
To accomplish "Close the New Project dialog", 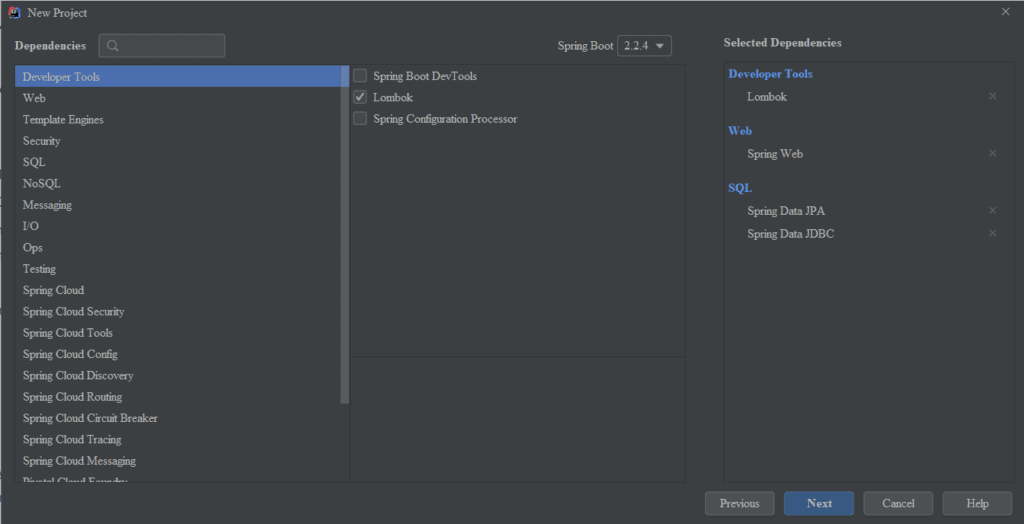I will (1005, 12).
